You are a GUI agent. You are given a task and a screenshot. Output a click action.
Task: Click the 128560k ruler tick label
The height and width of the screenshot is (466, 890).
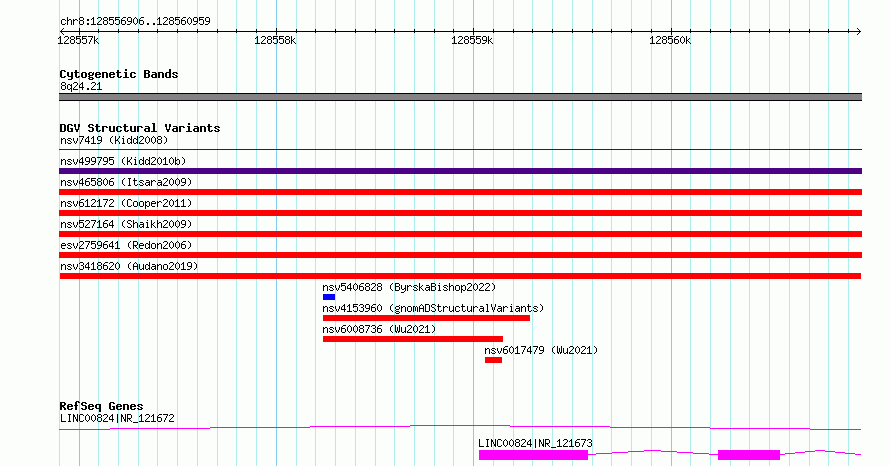[670, 40]
